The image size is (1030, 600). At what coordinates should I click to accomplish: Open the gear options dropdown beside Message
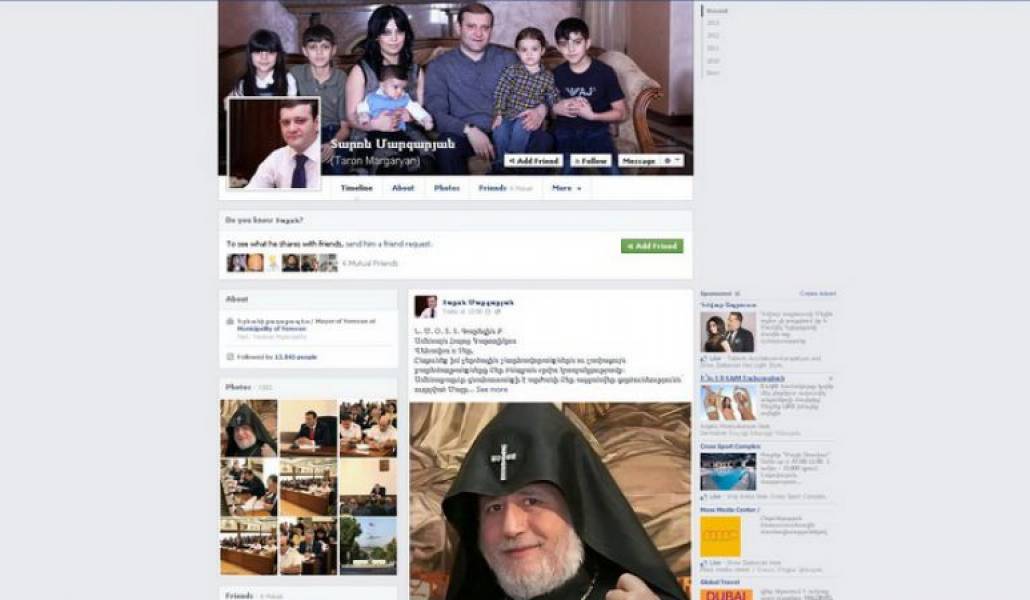tap(671, 160)
